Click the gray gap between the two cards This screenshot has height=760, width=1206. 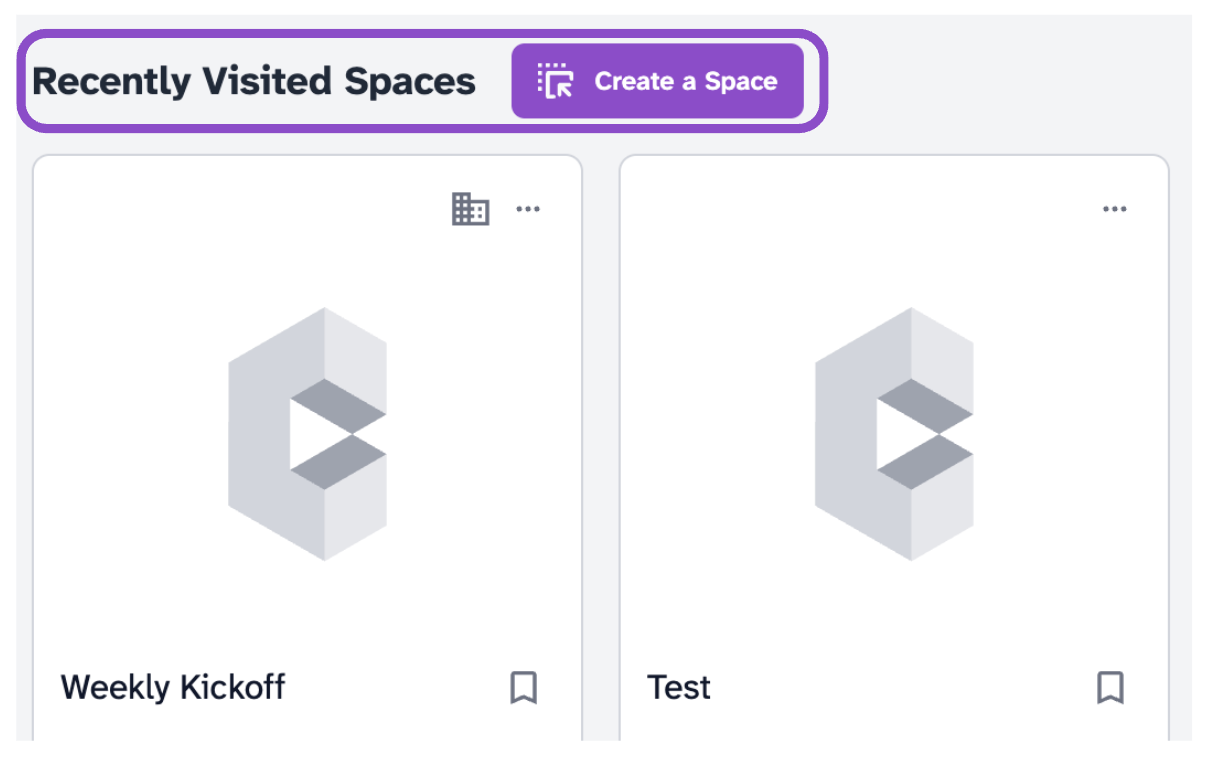[600, 450]
